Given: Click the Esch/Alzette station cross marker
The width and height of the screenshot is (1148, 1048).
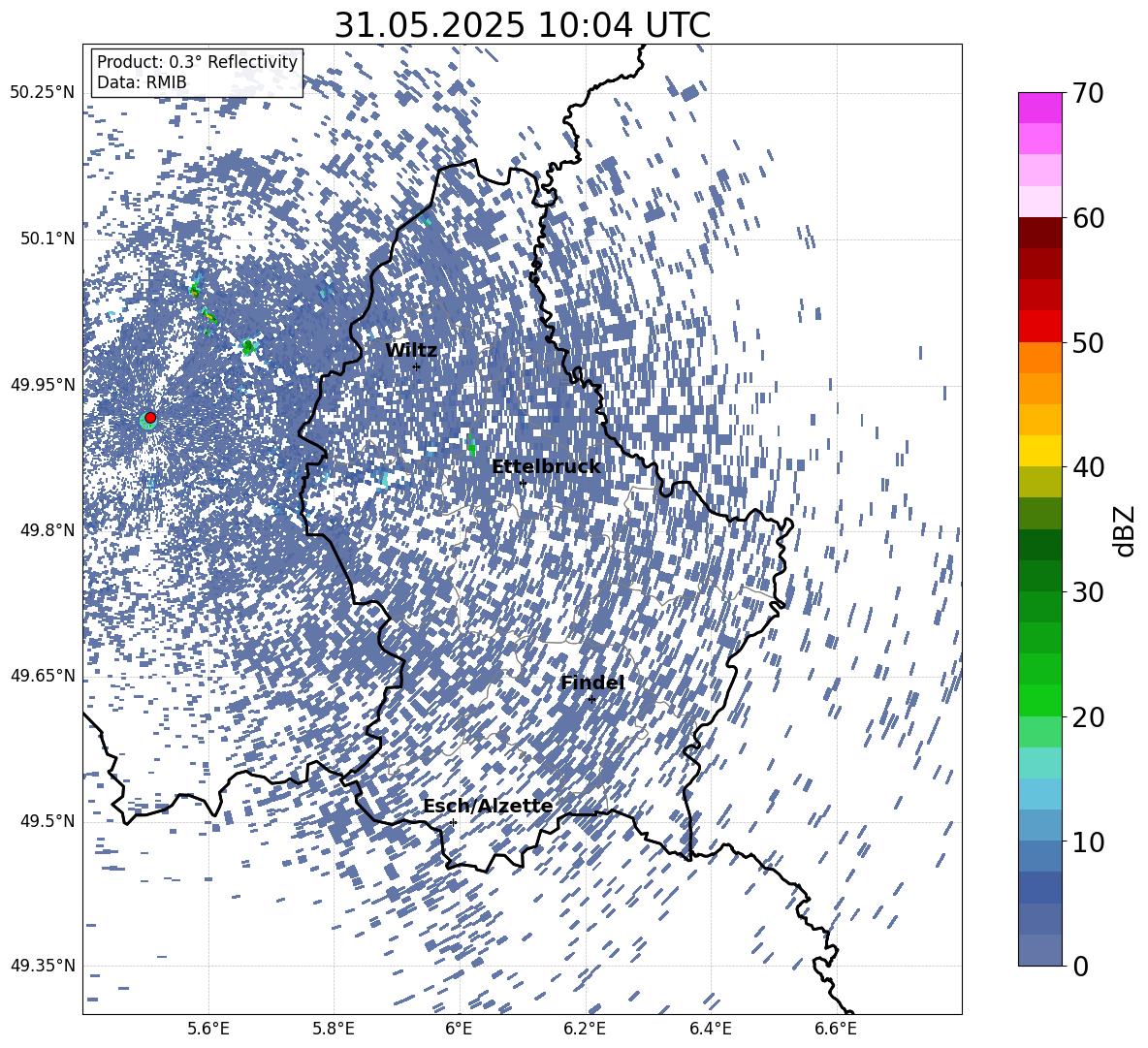Looking at the screenshot, I should (x=453, y=822).
